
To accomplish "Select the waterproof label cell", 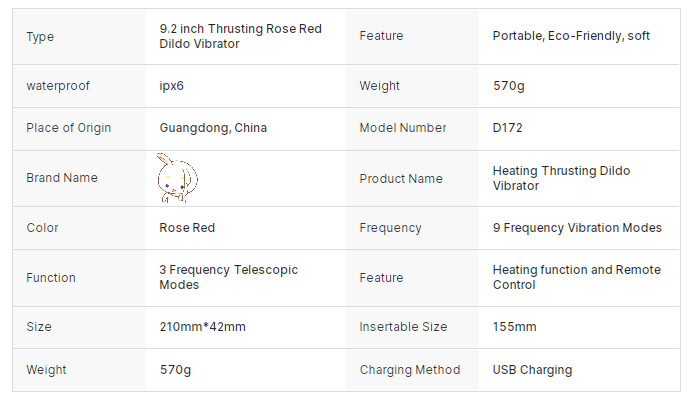I will click(x=80, y=86).
